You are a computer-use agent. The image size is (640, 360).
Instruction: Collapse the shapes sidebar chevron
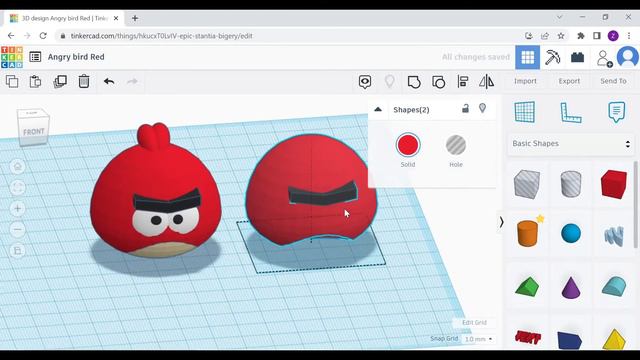click(x=502, y=222)
